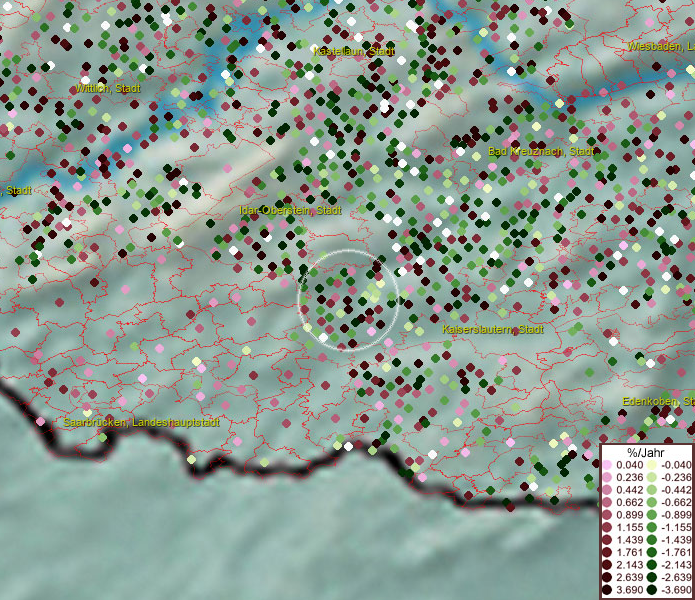The width and height of the screenshot is (695, 600).
Task: Click the darkest green swatch for -3.690
Action: (x=652, y=590)
